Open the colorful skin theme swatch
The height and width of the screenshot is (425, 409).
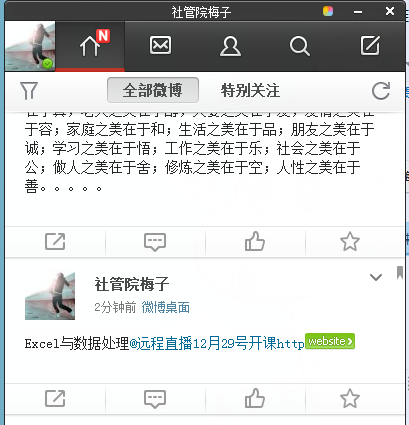click(328, 11)
